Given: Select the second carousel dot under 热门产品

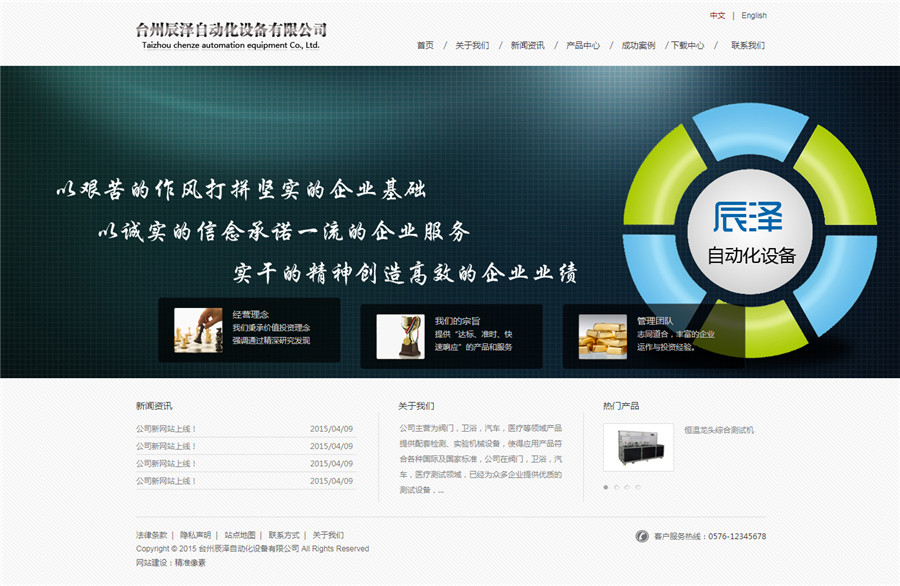Looking at the screenshot, I should pos(616,487).
